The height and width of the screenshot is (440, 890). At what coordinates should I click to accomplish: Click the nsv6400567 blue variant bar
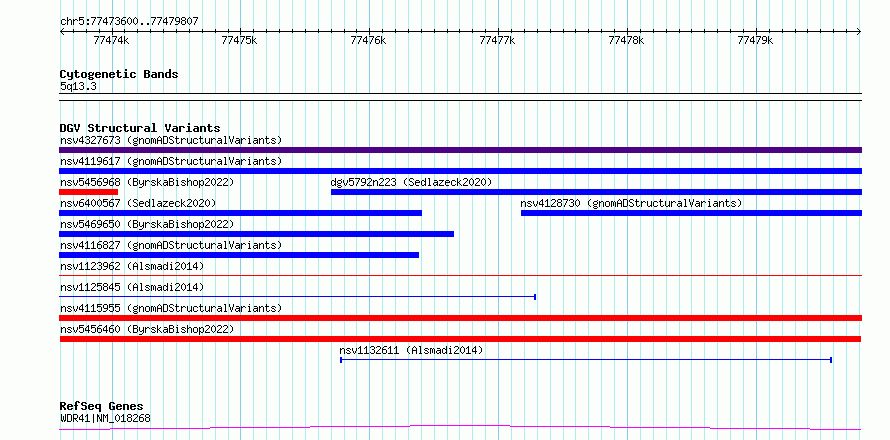[x=241, y=213]
